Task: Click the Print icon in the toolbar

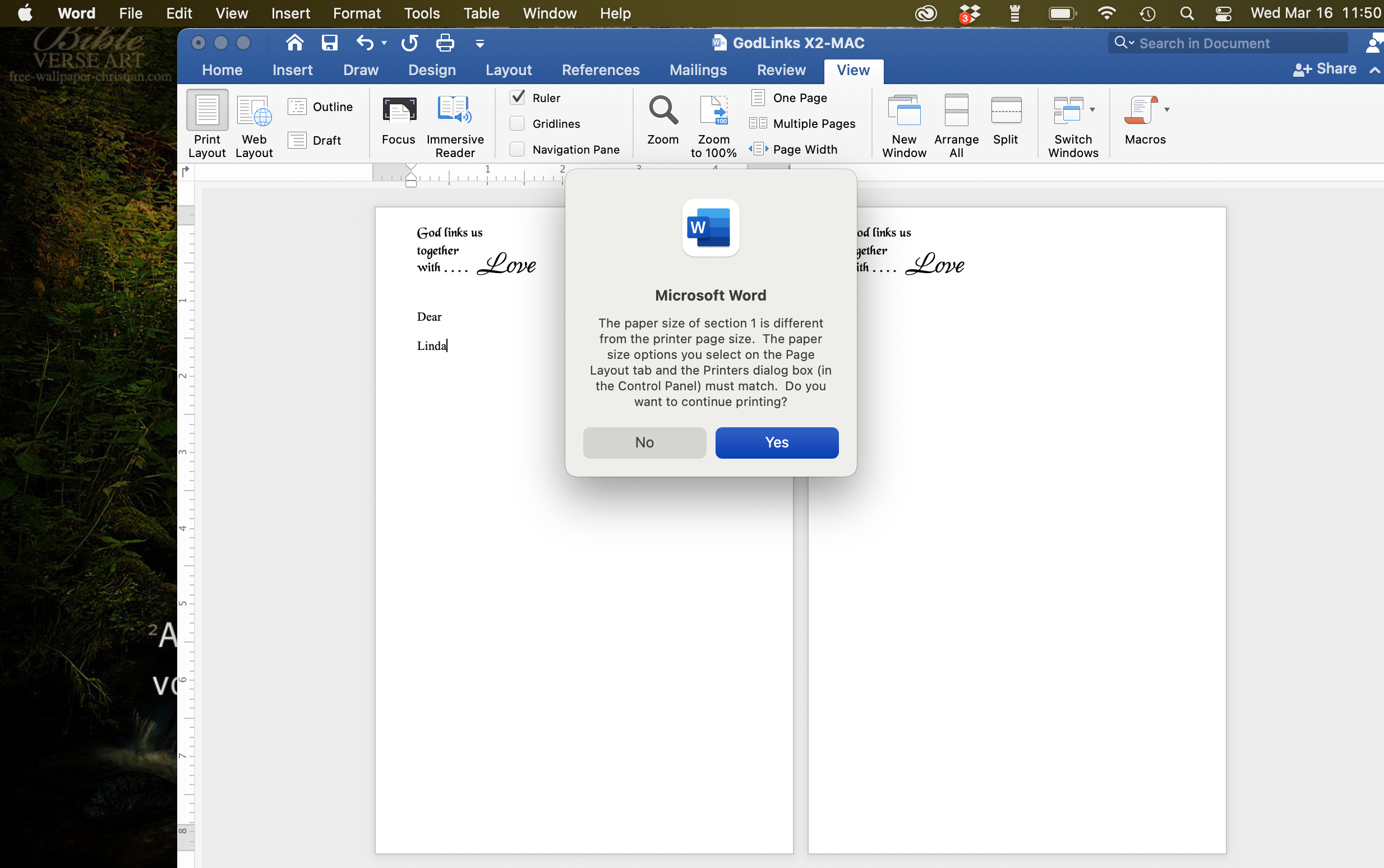Action: point(444,43)
